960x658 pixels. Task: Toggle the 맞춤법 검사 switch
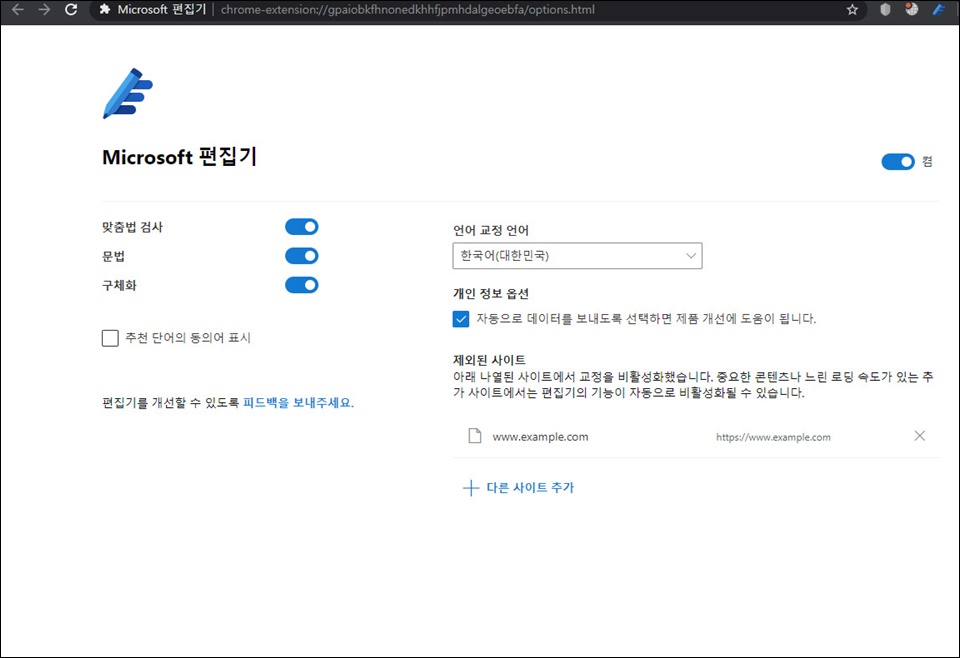point(302,227)
